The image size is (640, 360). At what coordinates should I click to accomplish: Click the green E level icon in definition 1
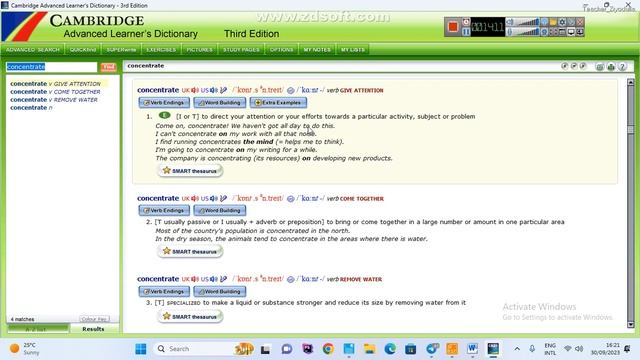[x=164, y=116]
